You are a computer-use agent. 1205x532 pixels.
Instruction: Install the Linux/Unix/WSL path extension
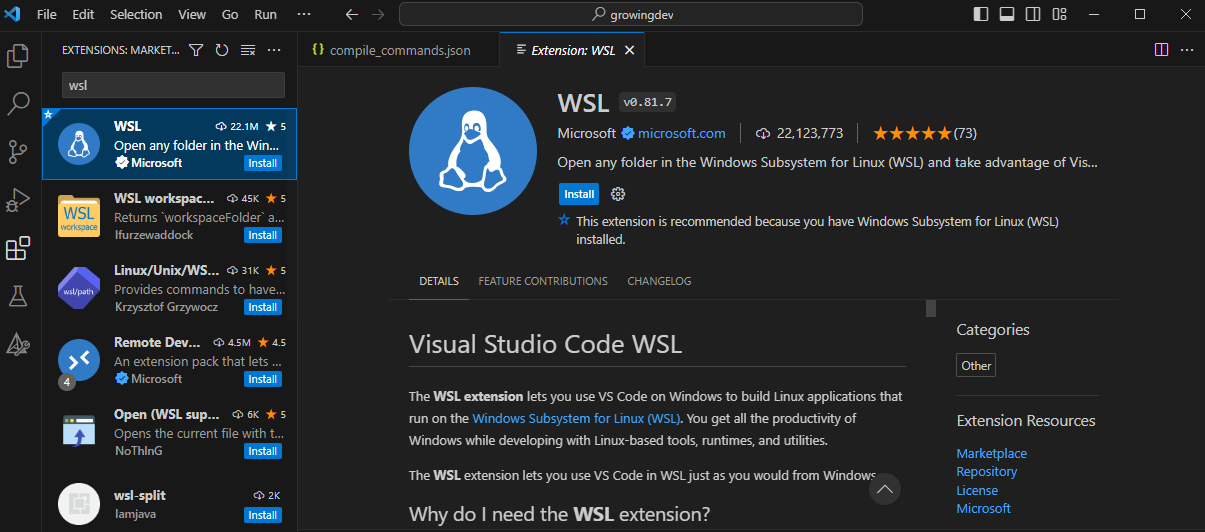263,307
